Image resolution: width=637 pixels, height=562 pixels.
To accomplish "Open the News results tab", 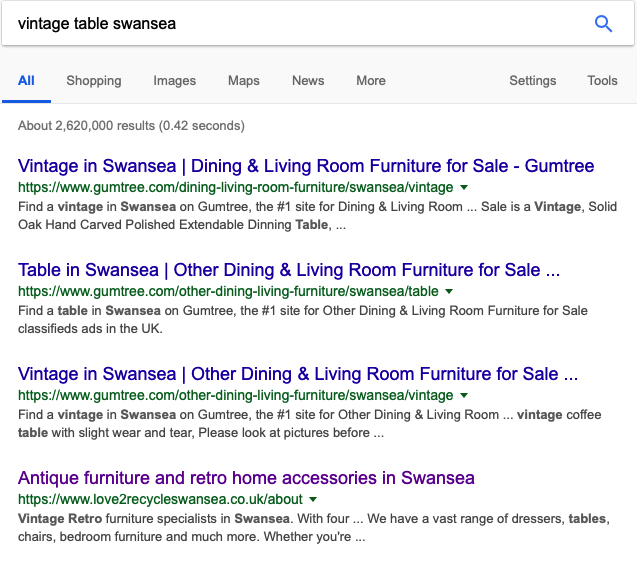I will pyautogui.click(x=308, y=80).
